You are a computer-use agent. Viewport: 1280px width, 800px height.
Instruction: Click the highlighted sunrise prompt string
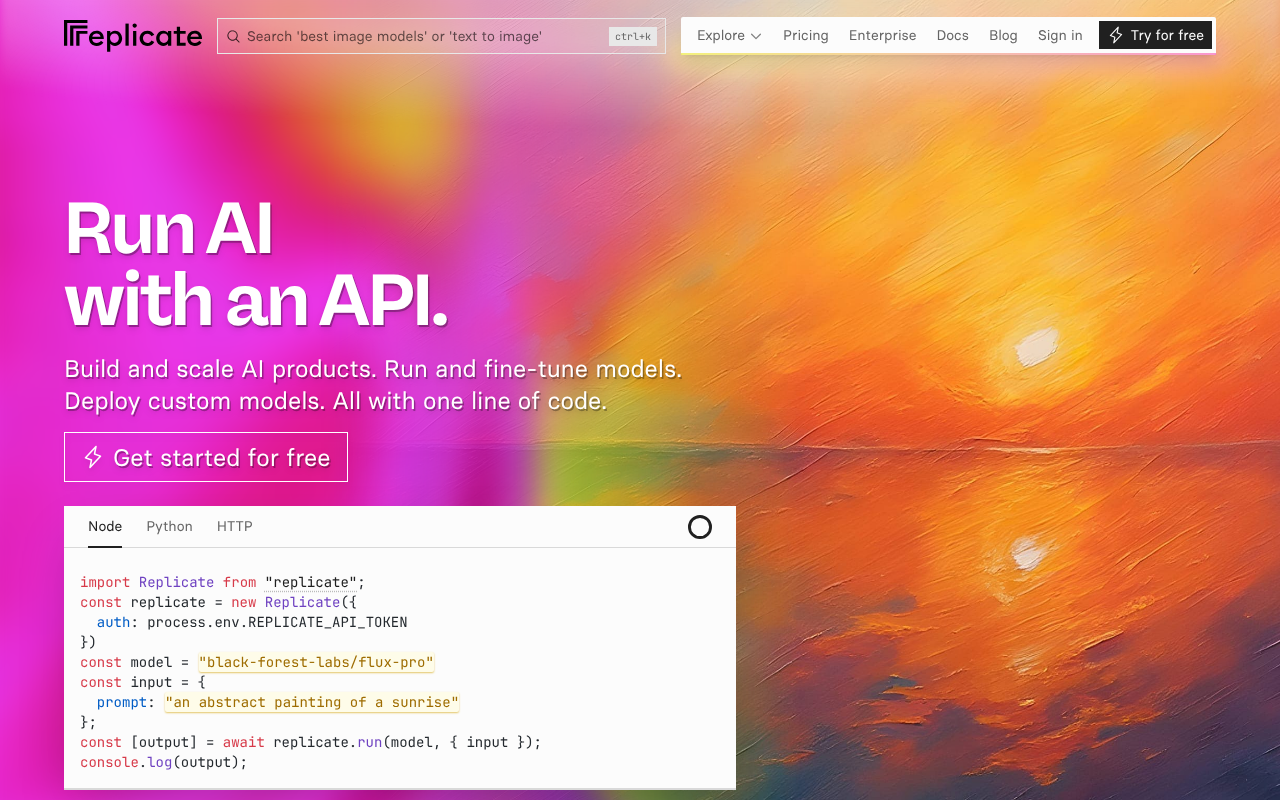311,702
